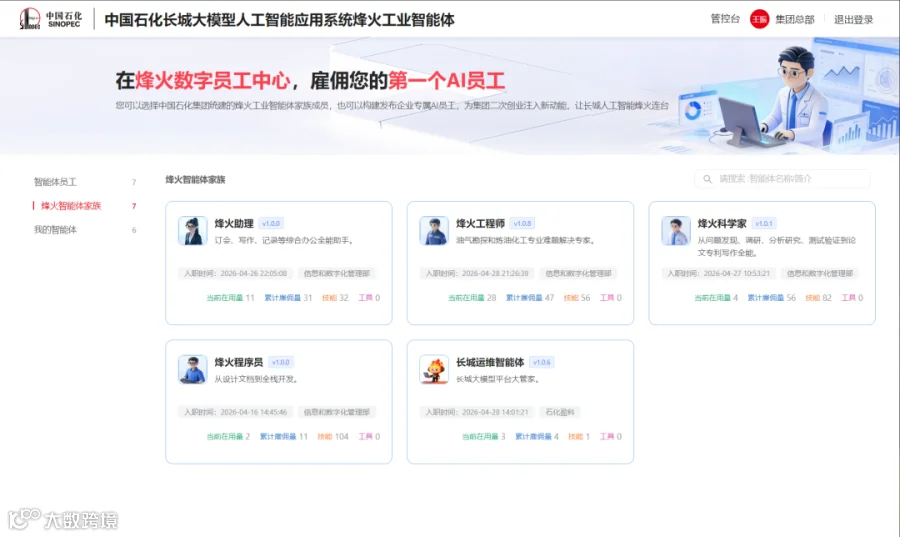Click 技能 104 on 烽火程序员 card

[x=333, y=437]
